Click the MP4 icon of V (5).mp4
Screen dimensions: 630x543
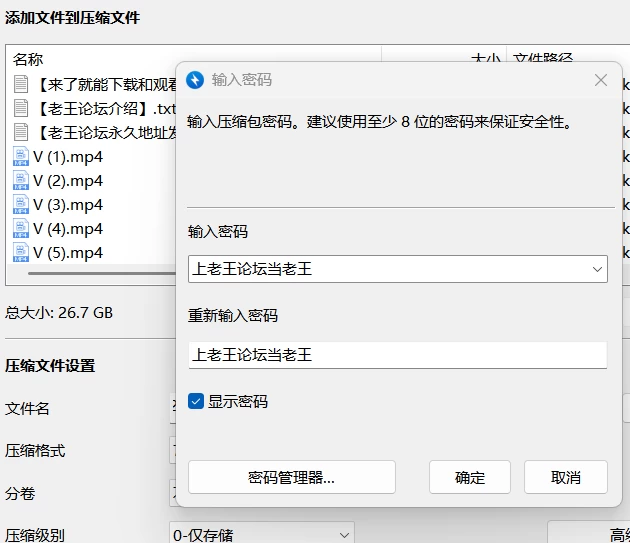[21, 253]
